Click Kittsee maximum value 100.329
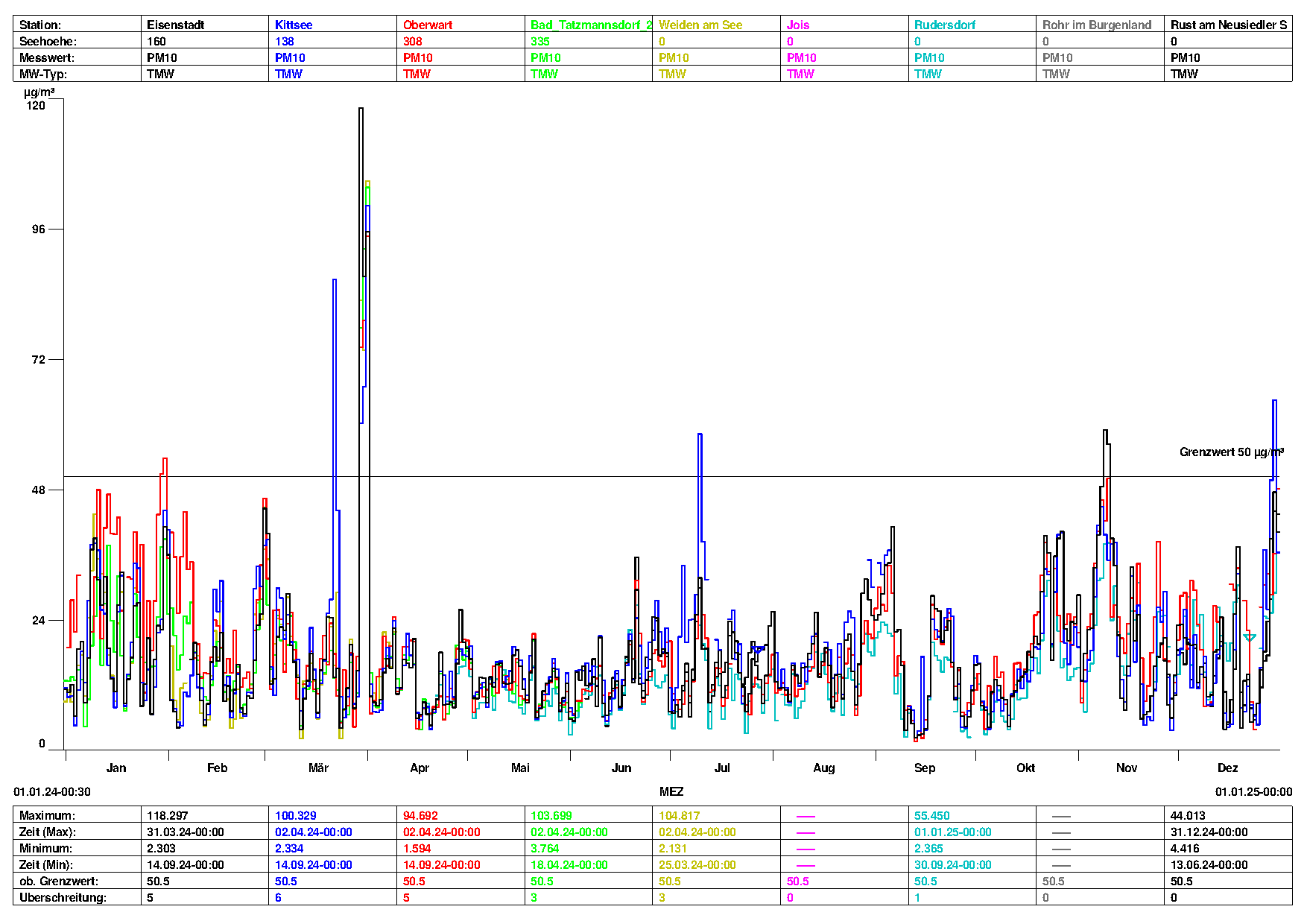Image resolution: width=1307 pixels, height=924 pixels. [x=296, y=815]
